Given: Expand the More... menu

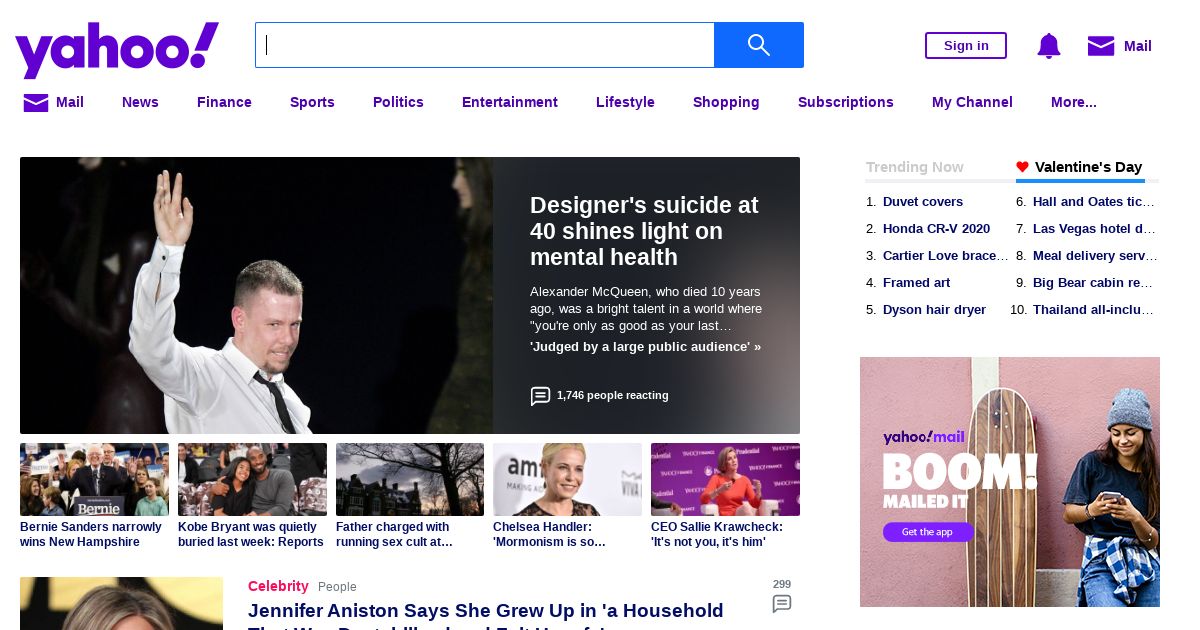Looking at the screenshot, I should tap(1074, 102).
